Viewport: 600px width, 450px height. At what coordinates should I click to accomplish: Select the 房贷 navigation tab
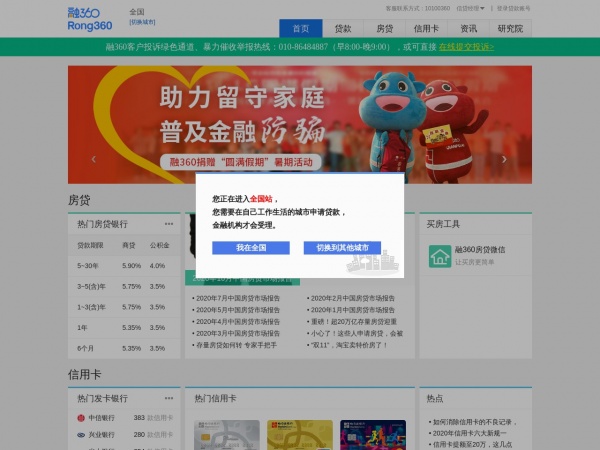click(385, 28)
